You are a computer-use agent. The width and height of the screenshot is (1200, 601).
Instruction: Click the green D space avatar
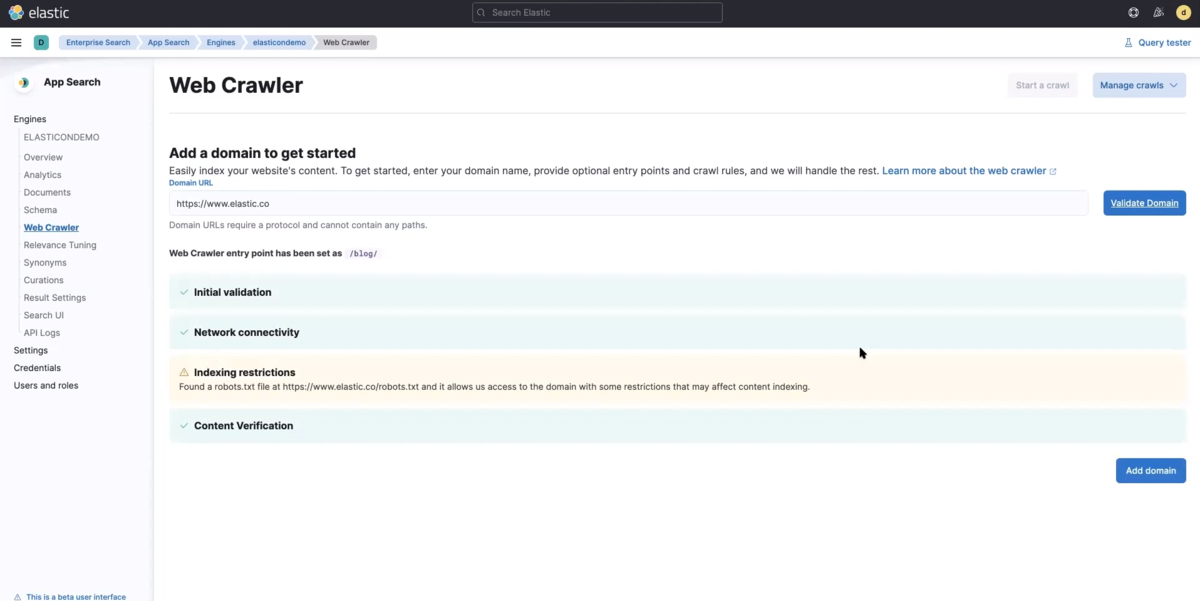(x=41, y=43)
